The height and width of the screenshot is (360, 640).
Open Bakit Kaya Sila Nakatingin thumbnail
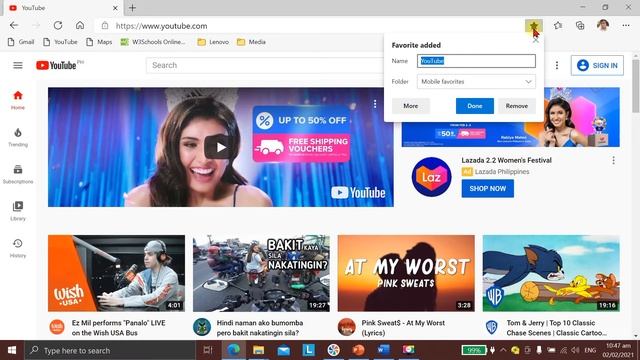coord(261,273)
